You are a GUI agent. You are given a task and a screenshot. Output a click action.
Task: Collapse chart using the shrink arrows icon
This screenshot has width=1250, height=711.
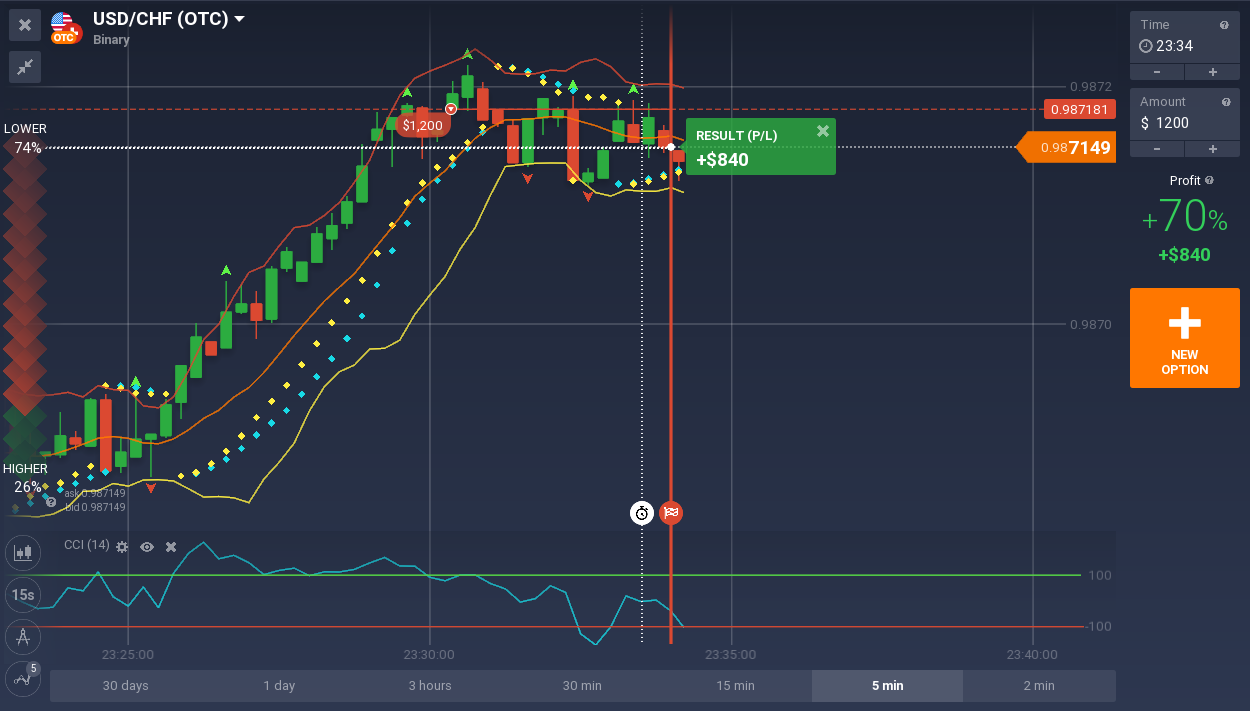[25, 67]
